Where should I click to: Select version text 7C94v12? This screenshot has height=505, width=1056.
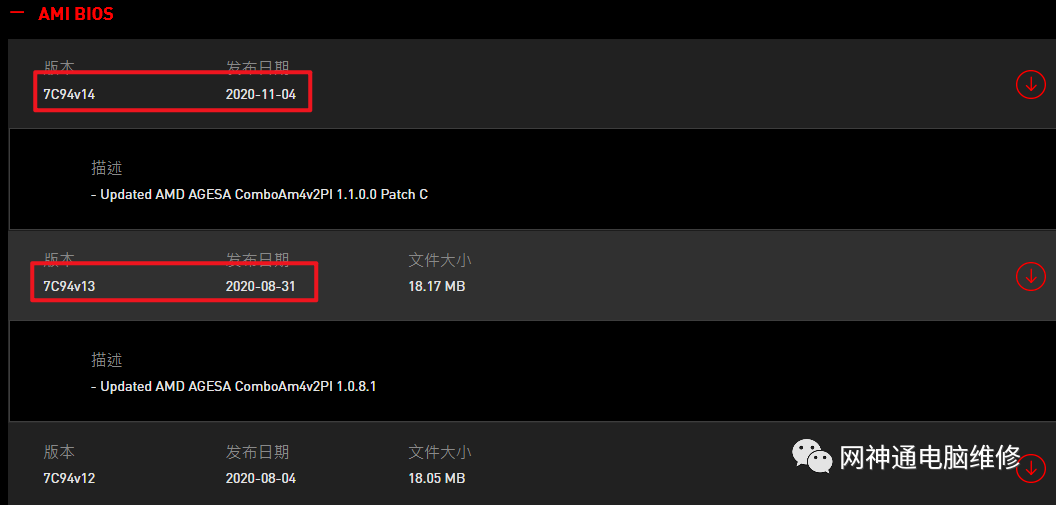[x=69, y=479]
